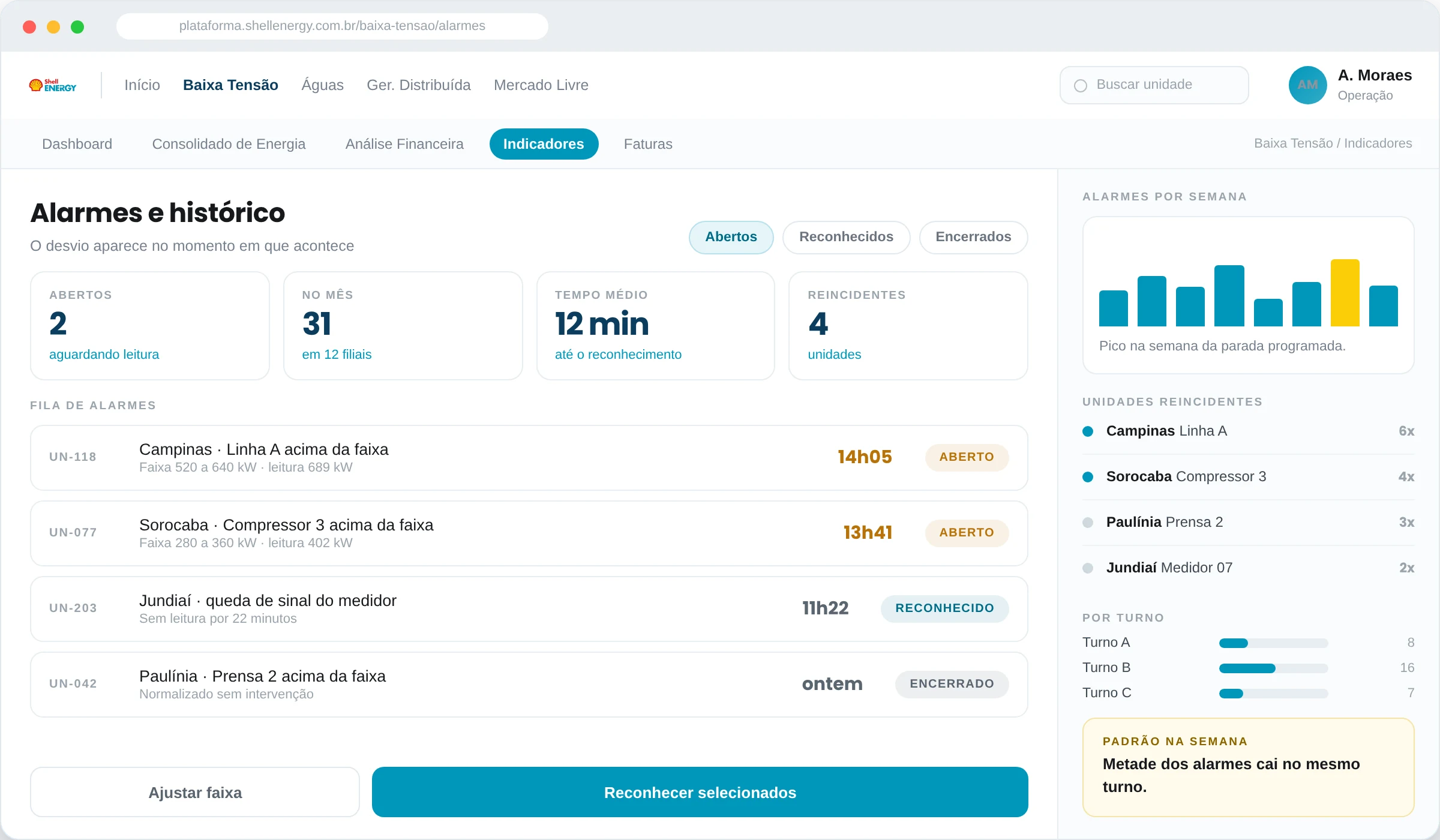Click the 12 min tempo médio value
Screen dimensions: 1440x840
point(602,324)
